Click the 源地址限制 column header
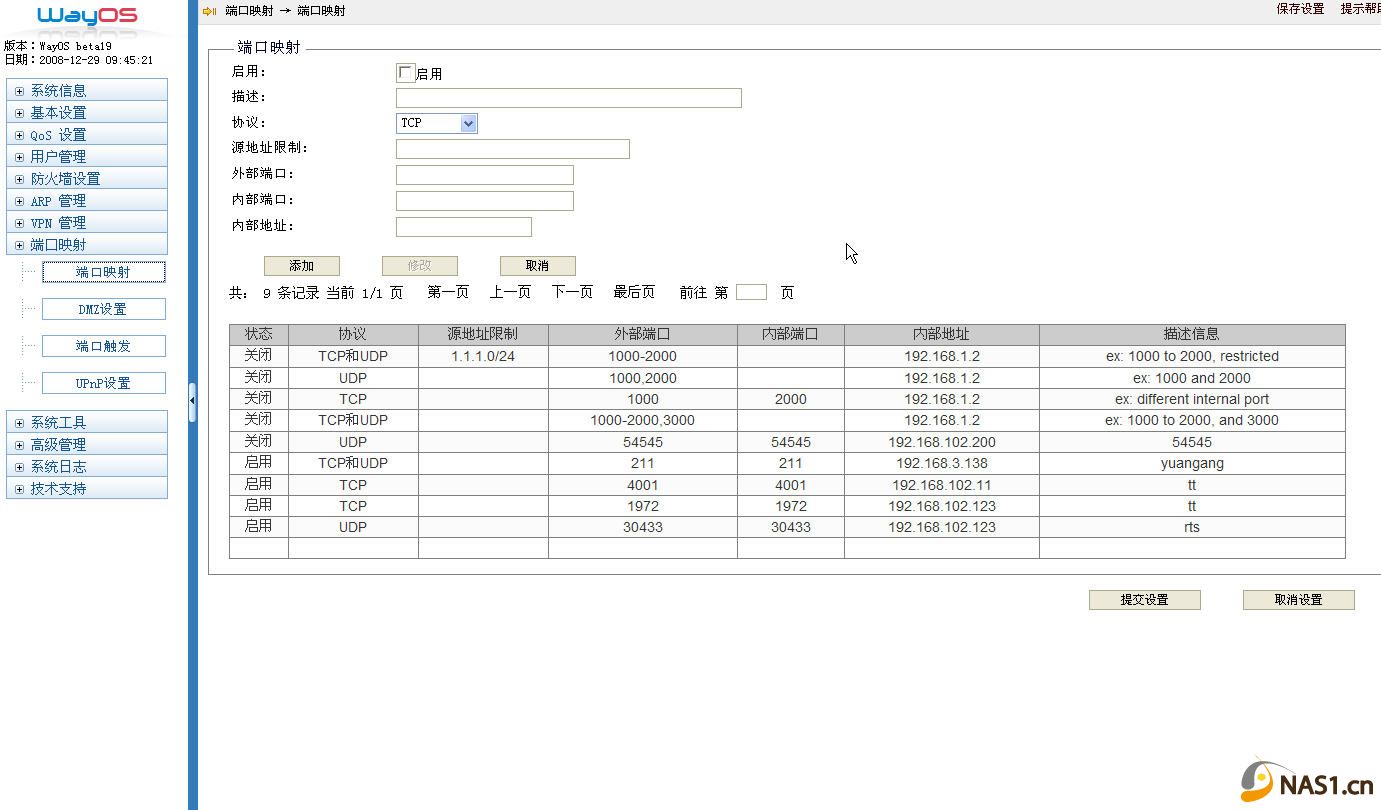Image resolution: width=1381 pixels, height=810 pixels. click(483, 334)
